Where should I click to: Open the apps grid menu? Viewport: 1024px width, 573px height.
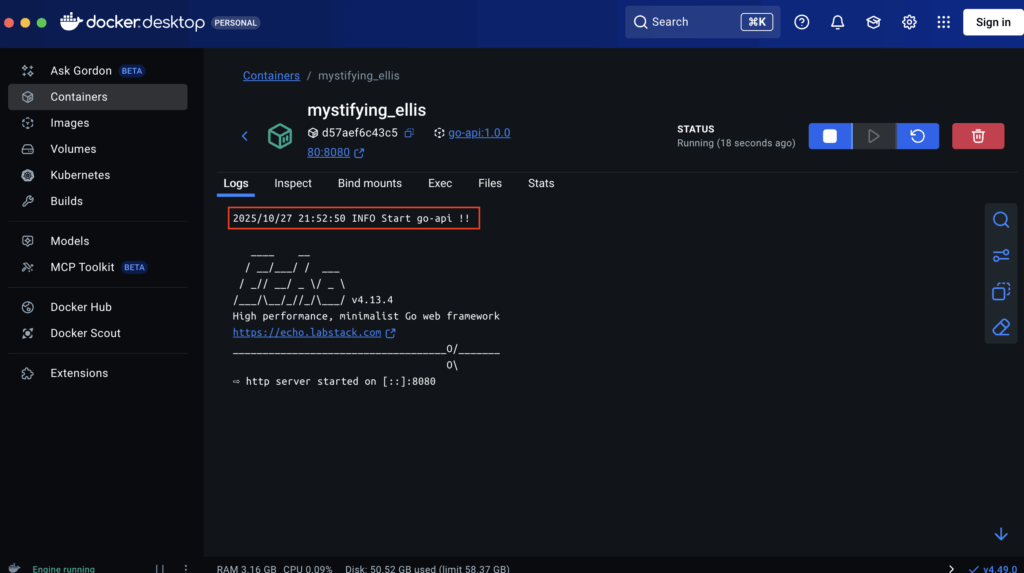pos(943,22)
